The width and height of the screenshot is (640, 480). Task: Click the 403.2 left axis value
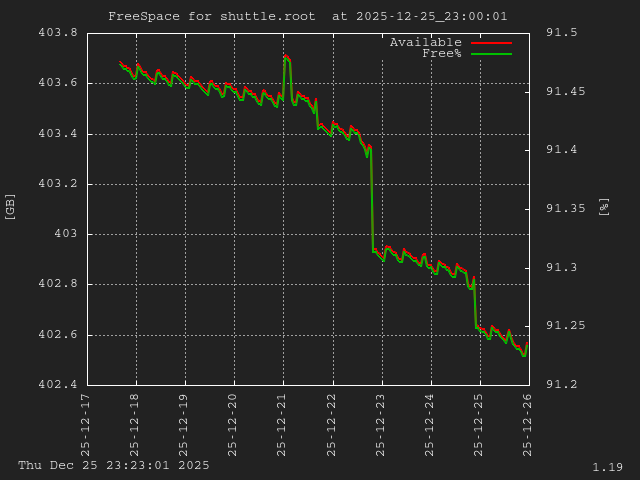coord(57,184)
